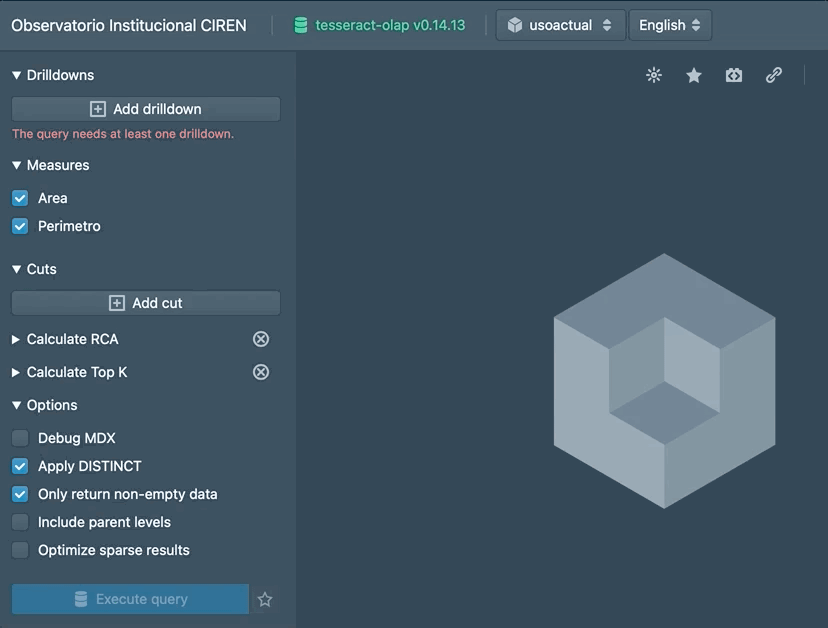
Task: Collapse the Cuts section
Action: [34, 269]
